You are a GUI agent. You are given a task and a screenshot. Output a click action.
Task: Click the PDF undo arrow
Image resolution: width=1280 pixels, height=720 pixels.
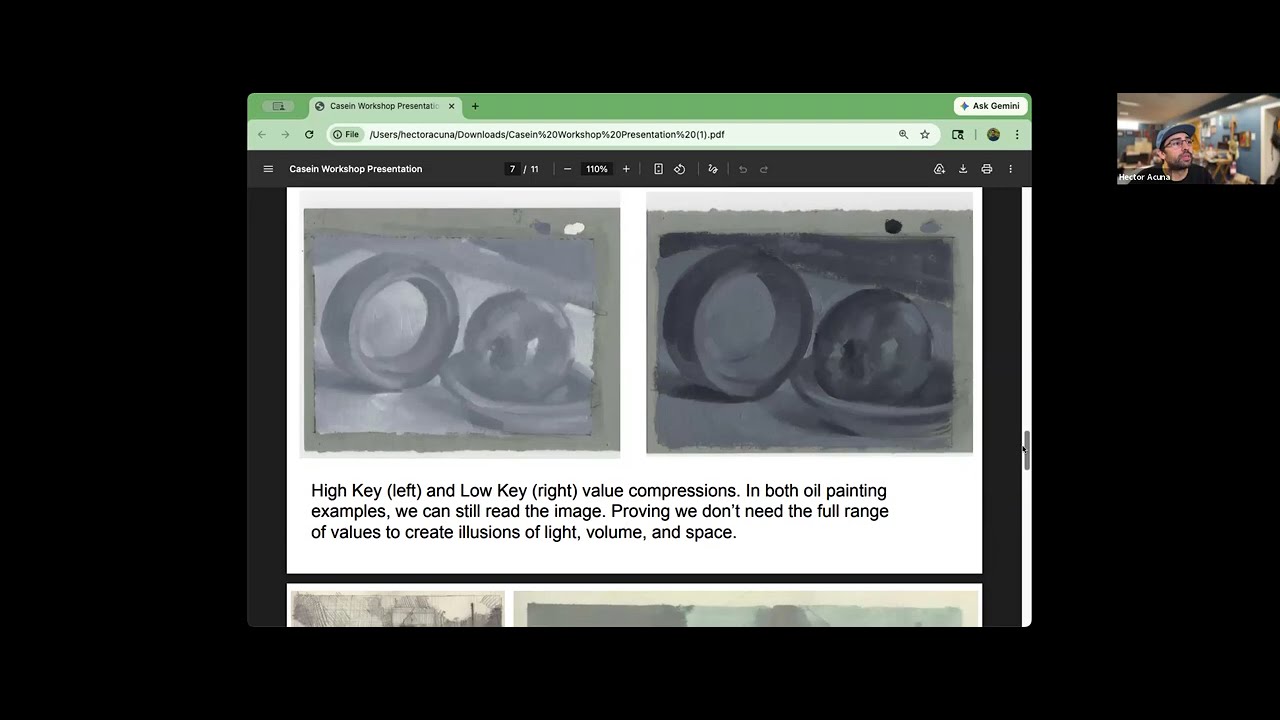click(742, 169)
